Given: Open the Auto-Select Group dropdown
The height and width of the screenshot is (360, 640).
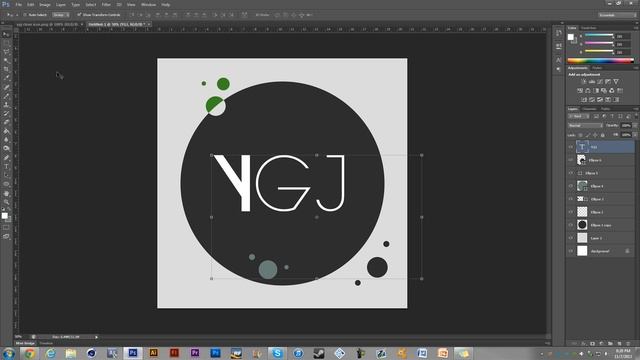Looking at the screenshot, I should [60, 15].
